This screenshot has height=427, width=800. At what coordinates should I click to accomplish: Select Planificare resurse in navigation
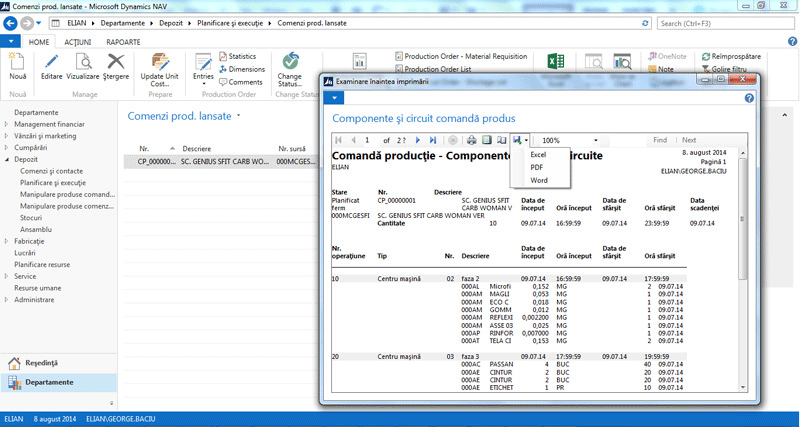[x=42, y=265]
